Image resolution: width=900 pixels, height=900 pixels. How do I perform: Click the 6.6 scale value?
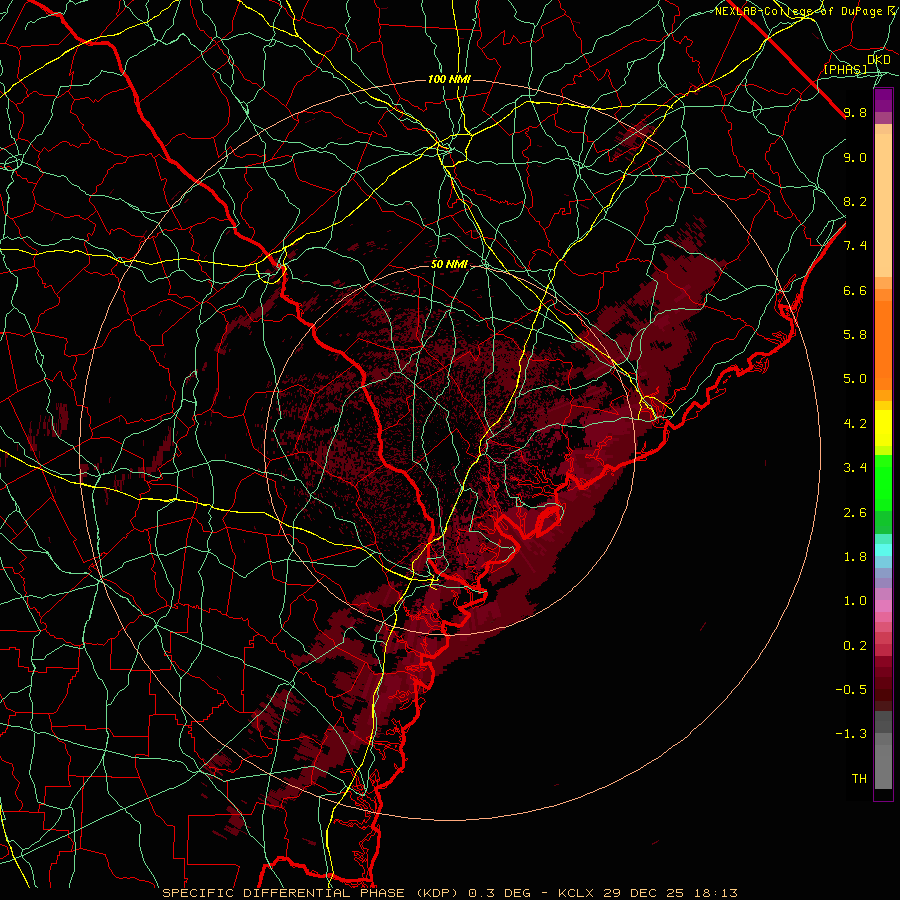pyautogui.click(x=855, y=290)
